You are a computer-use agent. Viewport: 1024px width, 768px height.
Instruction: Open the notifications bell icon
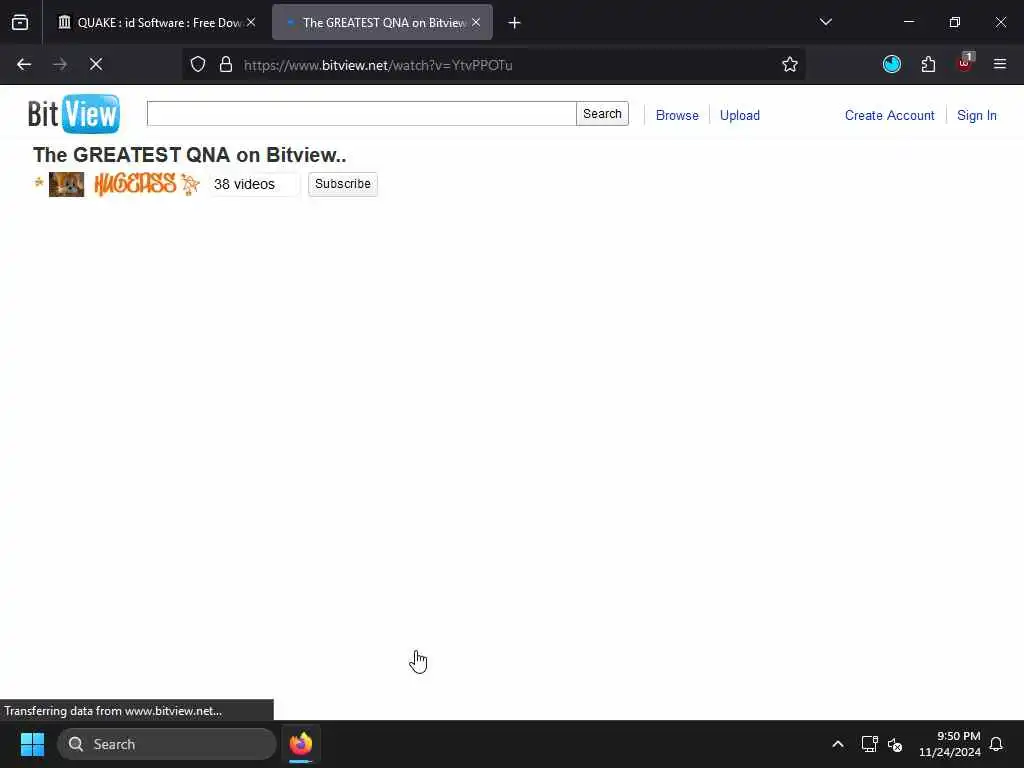coord(996,744)
